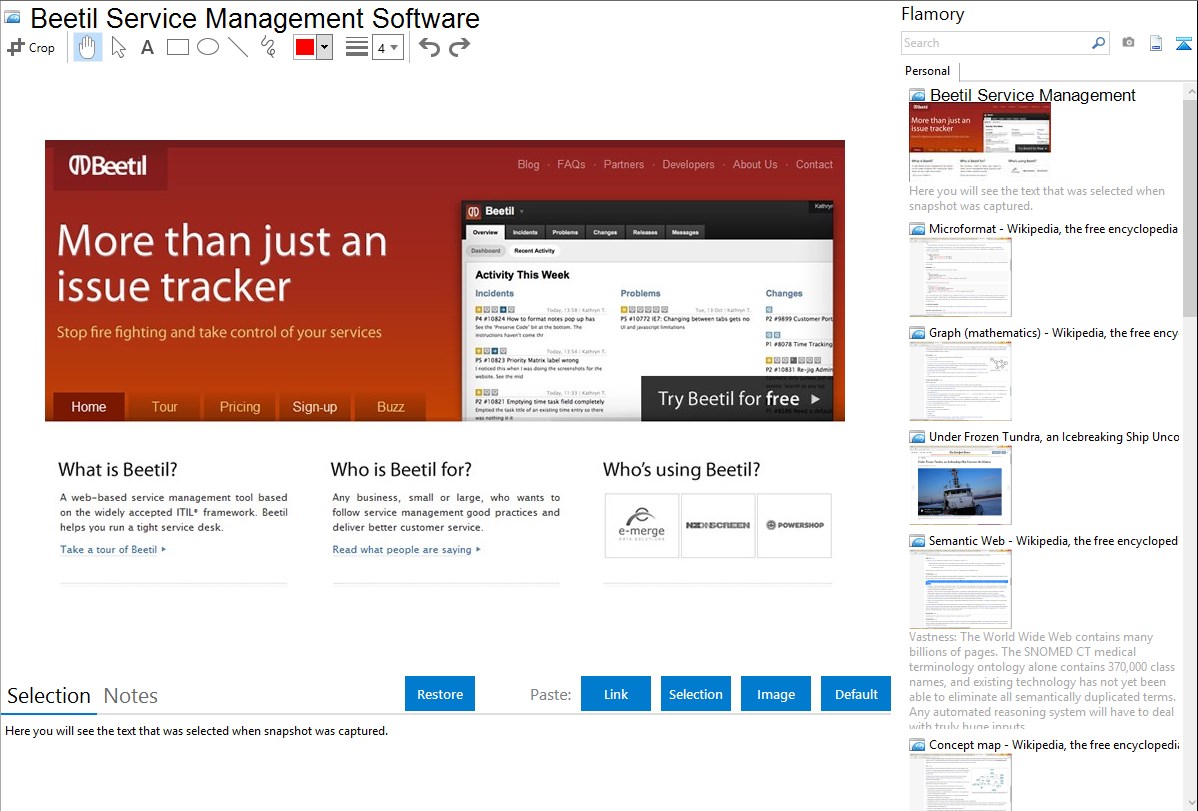This screenshot has height=811, width=1198.
Task: Select the freehand scribble tool
Action: click(x=268, y=47)
